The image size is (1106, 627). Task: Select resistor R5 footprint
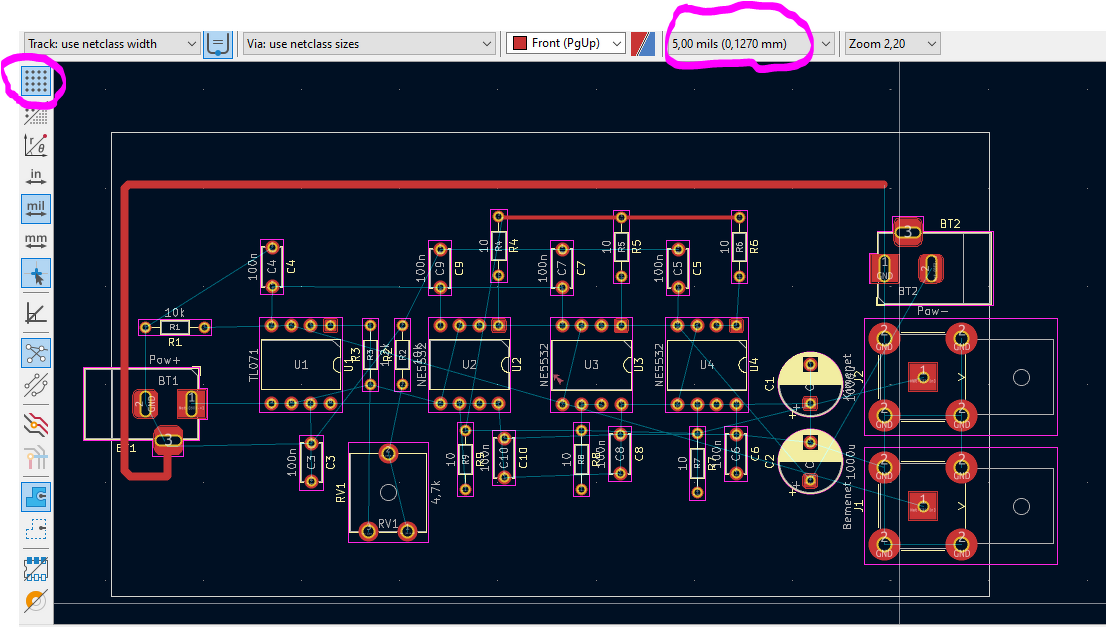tap(621, 247)
